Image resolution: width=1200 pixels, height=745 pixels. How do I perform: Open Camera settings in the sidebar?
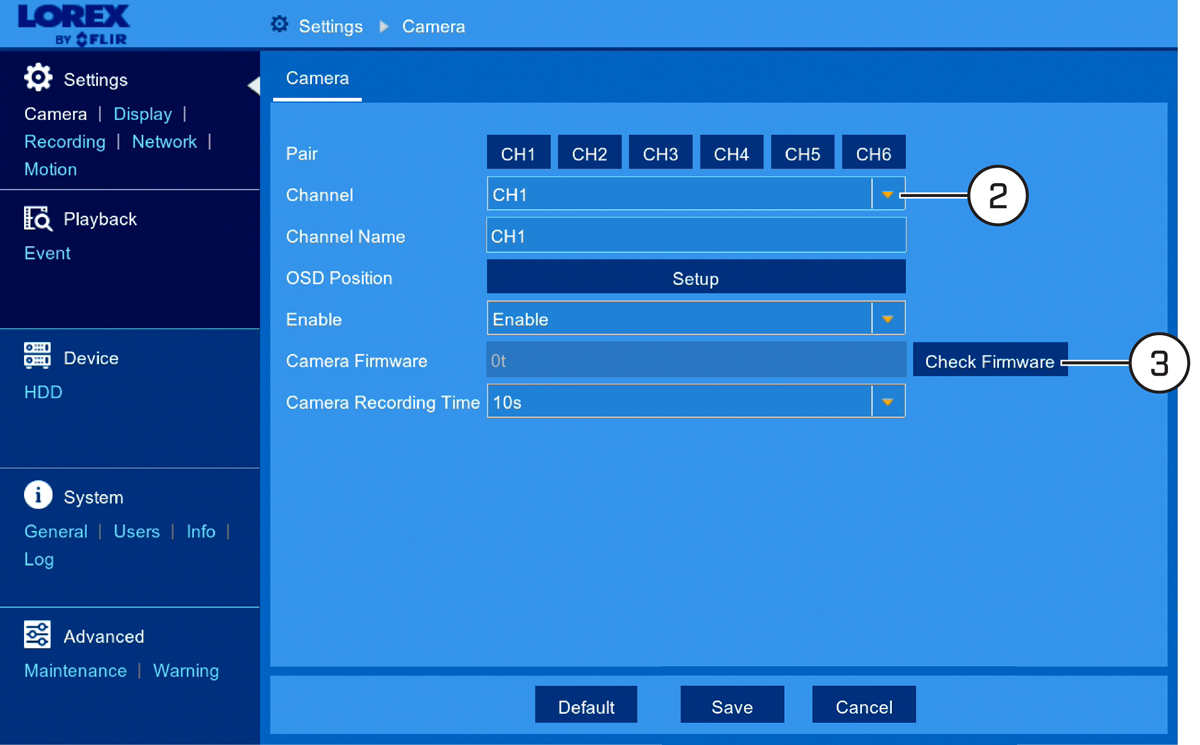tap(56, 114)
